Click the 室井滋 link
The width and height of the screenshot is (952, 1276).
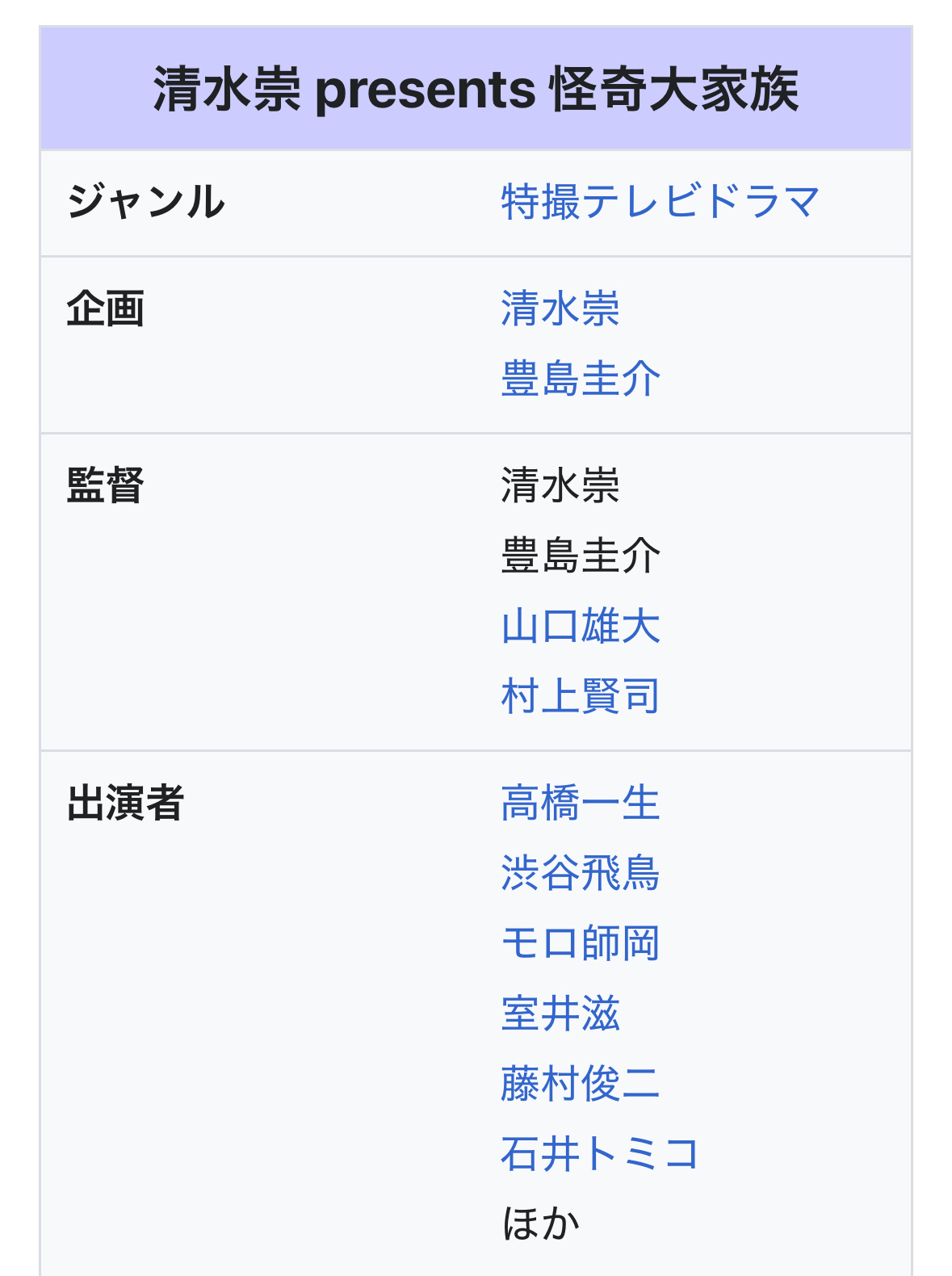560,1014
